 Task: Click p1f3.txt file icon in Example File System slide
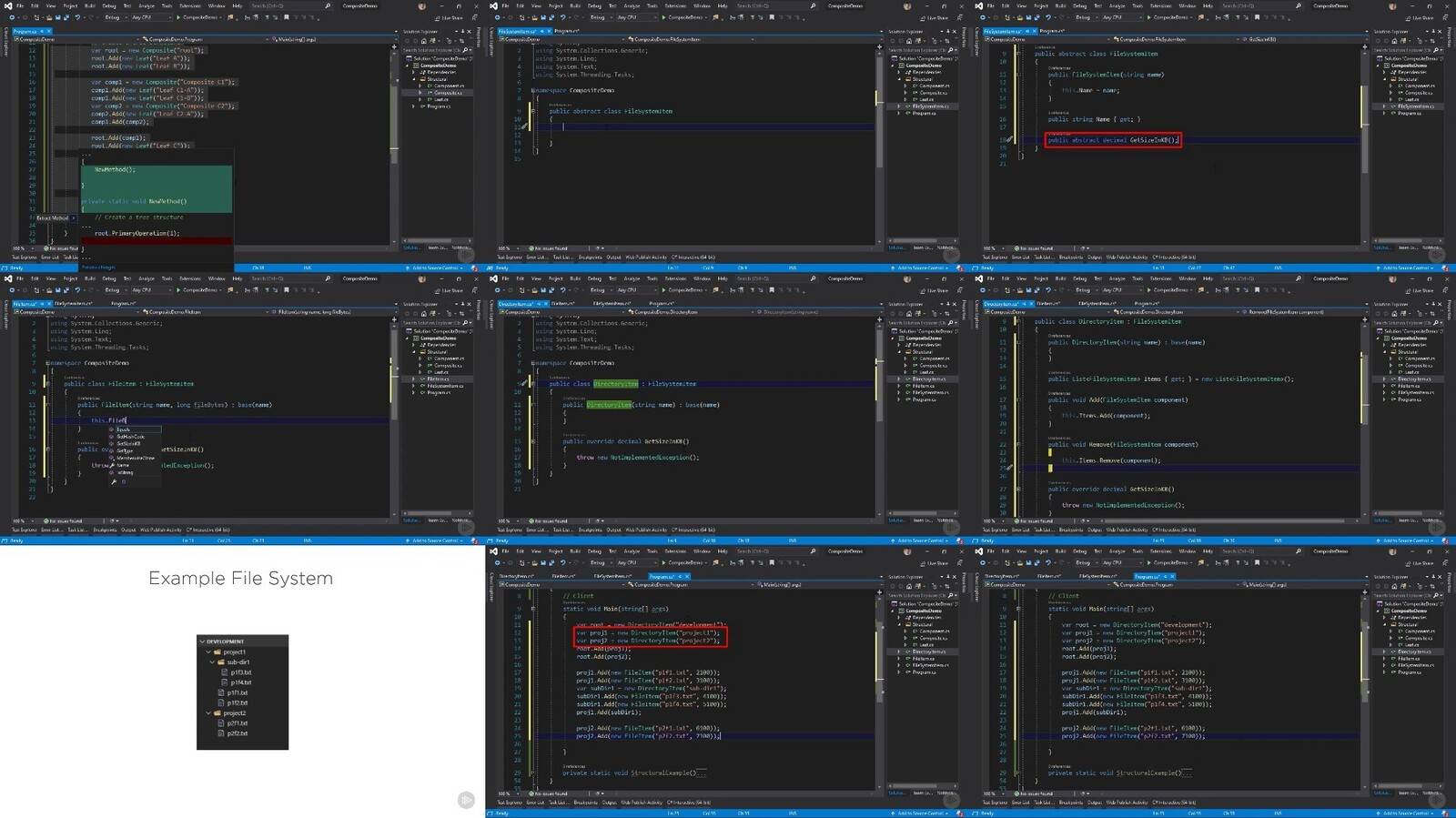[224, 672]
